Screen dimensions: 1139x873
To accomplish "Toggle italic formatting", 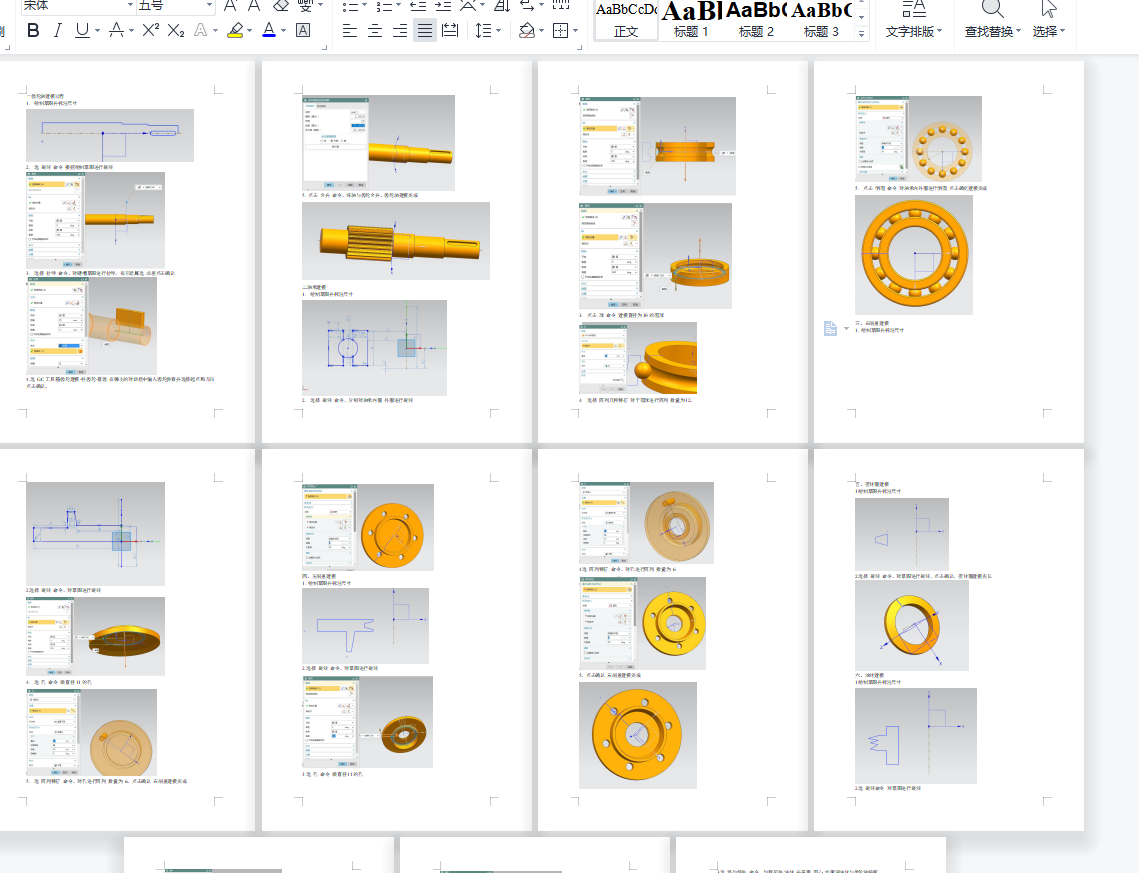I will click(x=57, y=31).
